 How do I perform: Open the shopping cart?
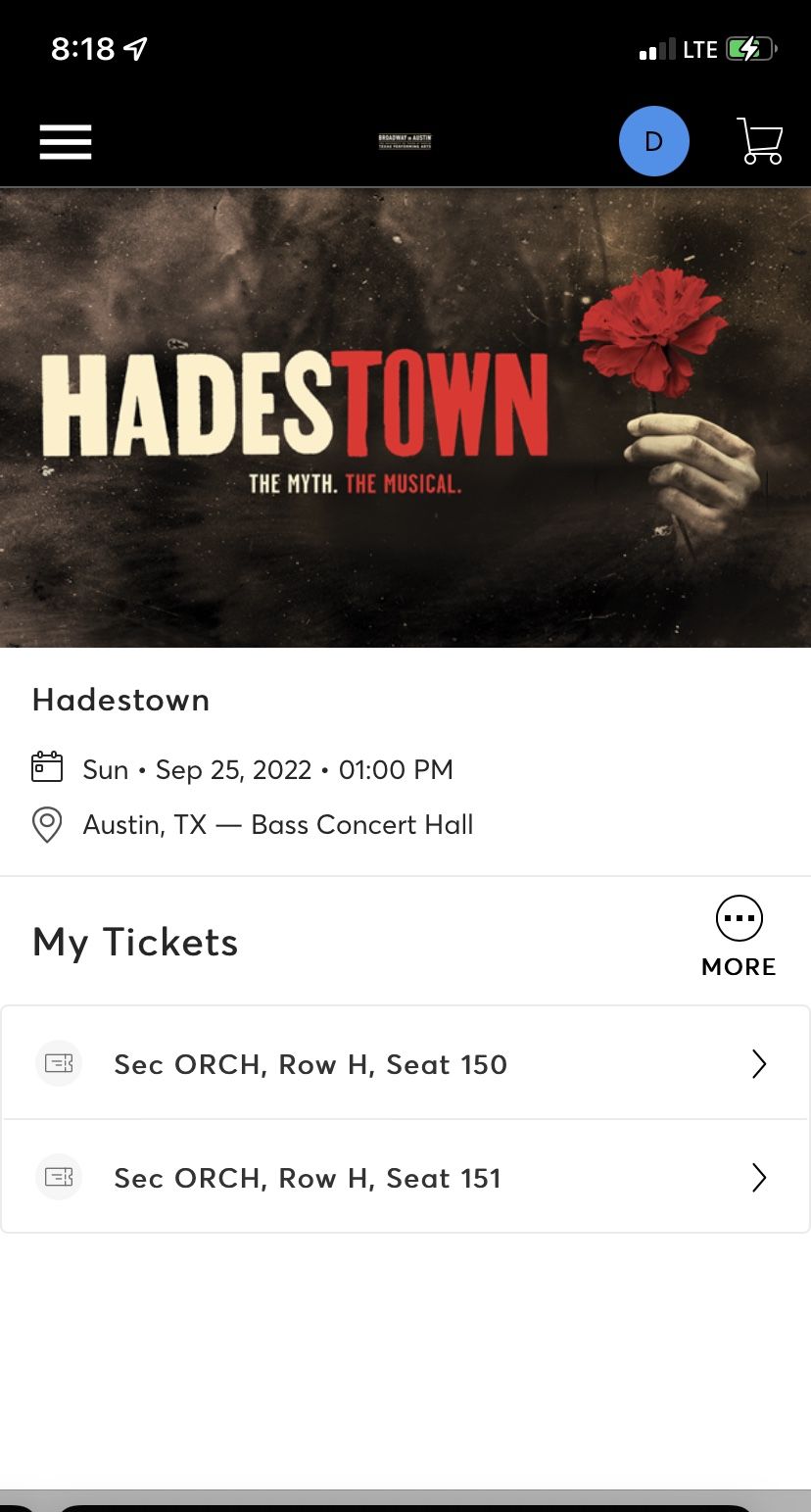coord(760,141)
